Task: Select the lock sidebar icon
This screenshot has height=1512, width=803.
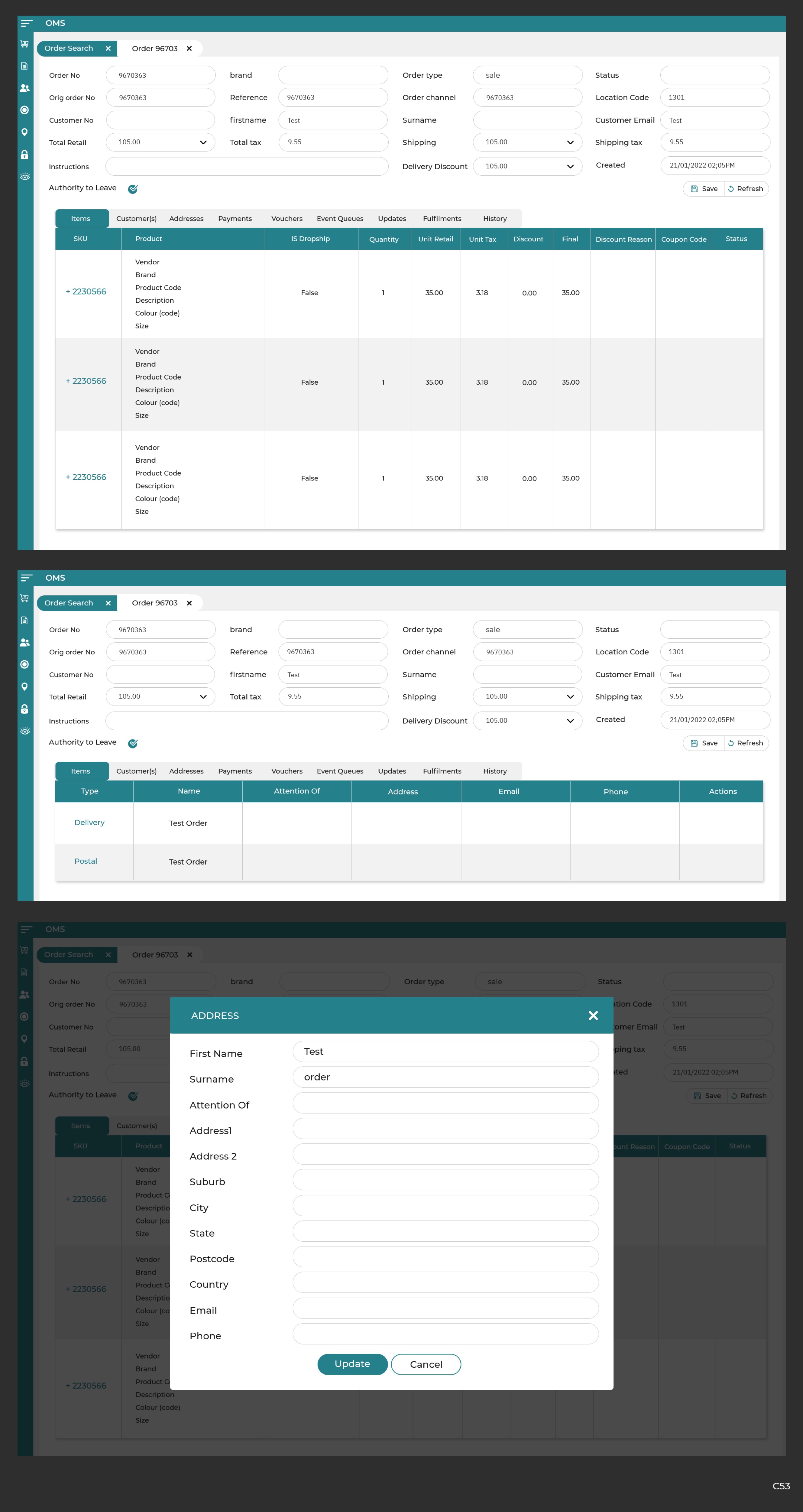Action: [x=24, y=154]
